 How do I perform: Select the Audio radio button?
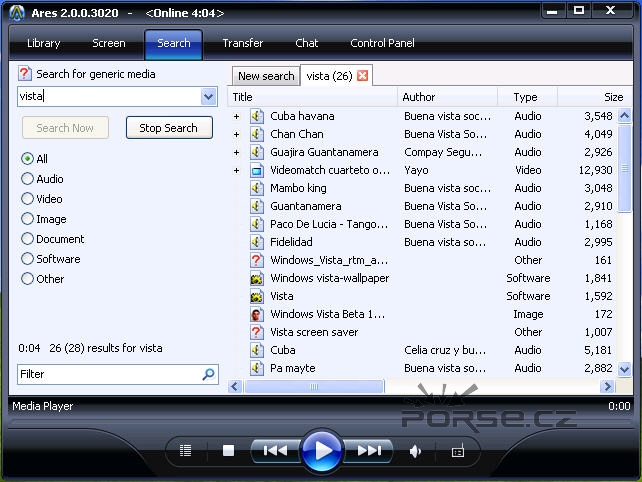[28, 179]
